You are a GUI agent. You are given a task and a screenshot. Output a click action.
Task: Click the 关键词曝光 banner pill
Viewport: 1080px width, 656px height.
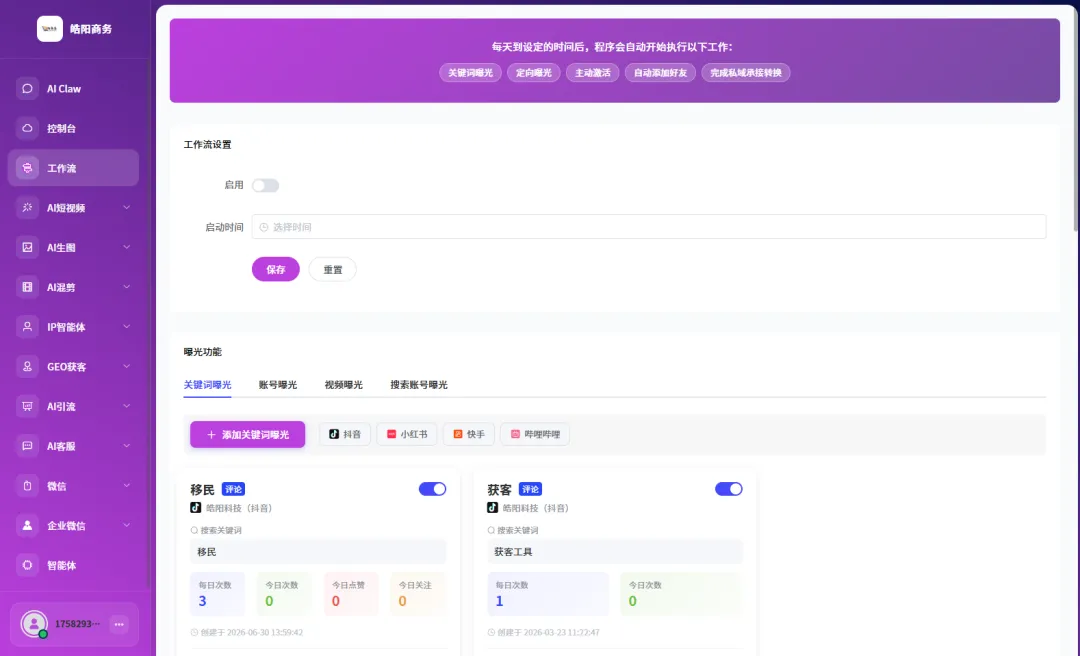click(470, 73)
